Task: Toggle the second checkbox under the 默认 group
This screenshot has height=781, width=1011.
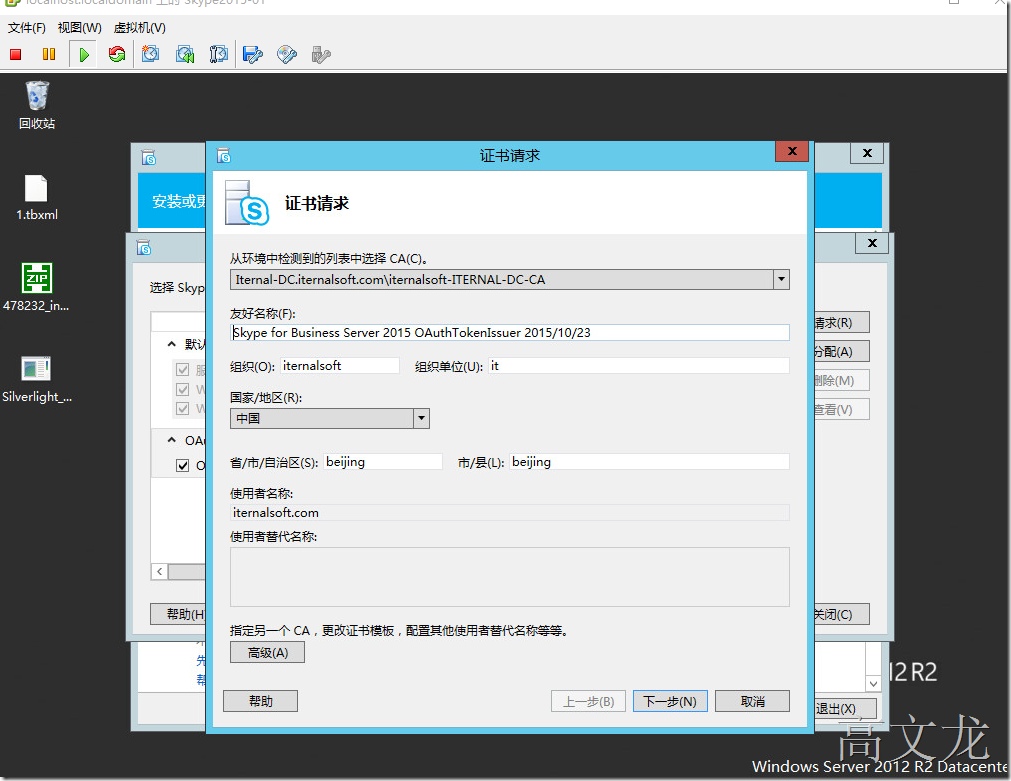Action: (x=182, y=390)
